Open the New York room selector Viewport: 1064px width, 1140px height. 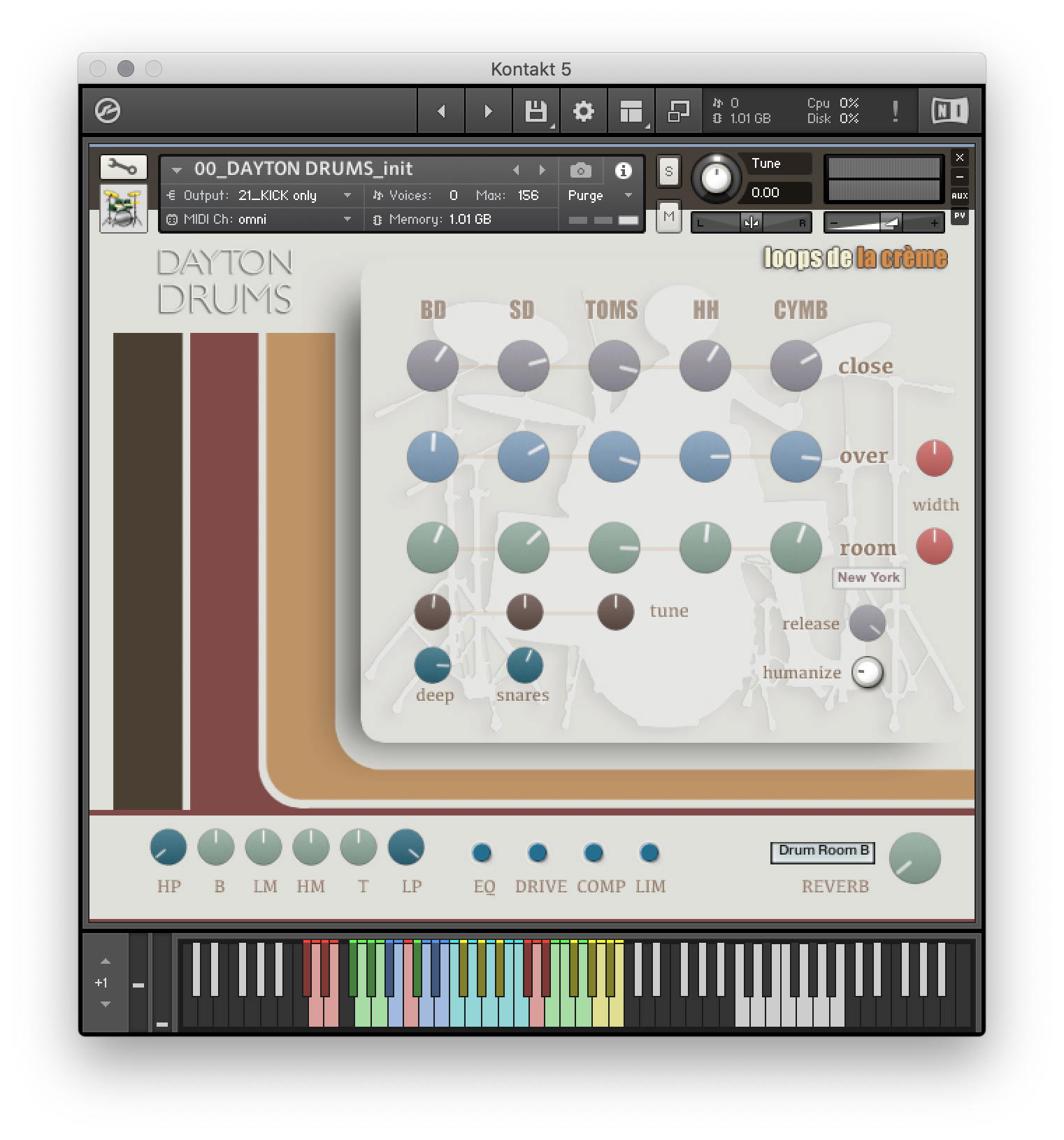(868, 578)
